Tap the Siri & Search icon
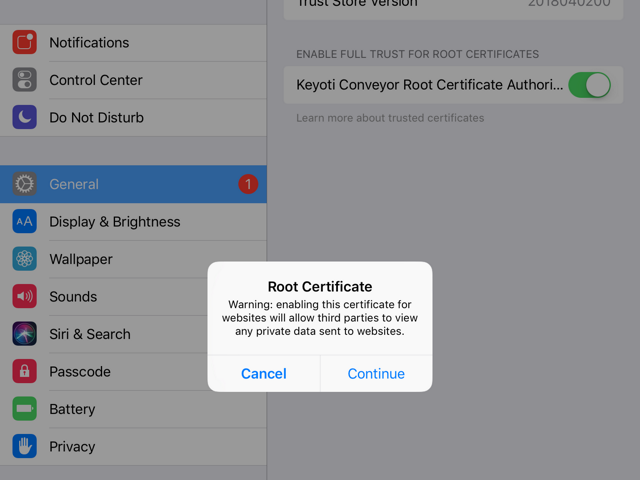 coord(24,334)
